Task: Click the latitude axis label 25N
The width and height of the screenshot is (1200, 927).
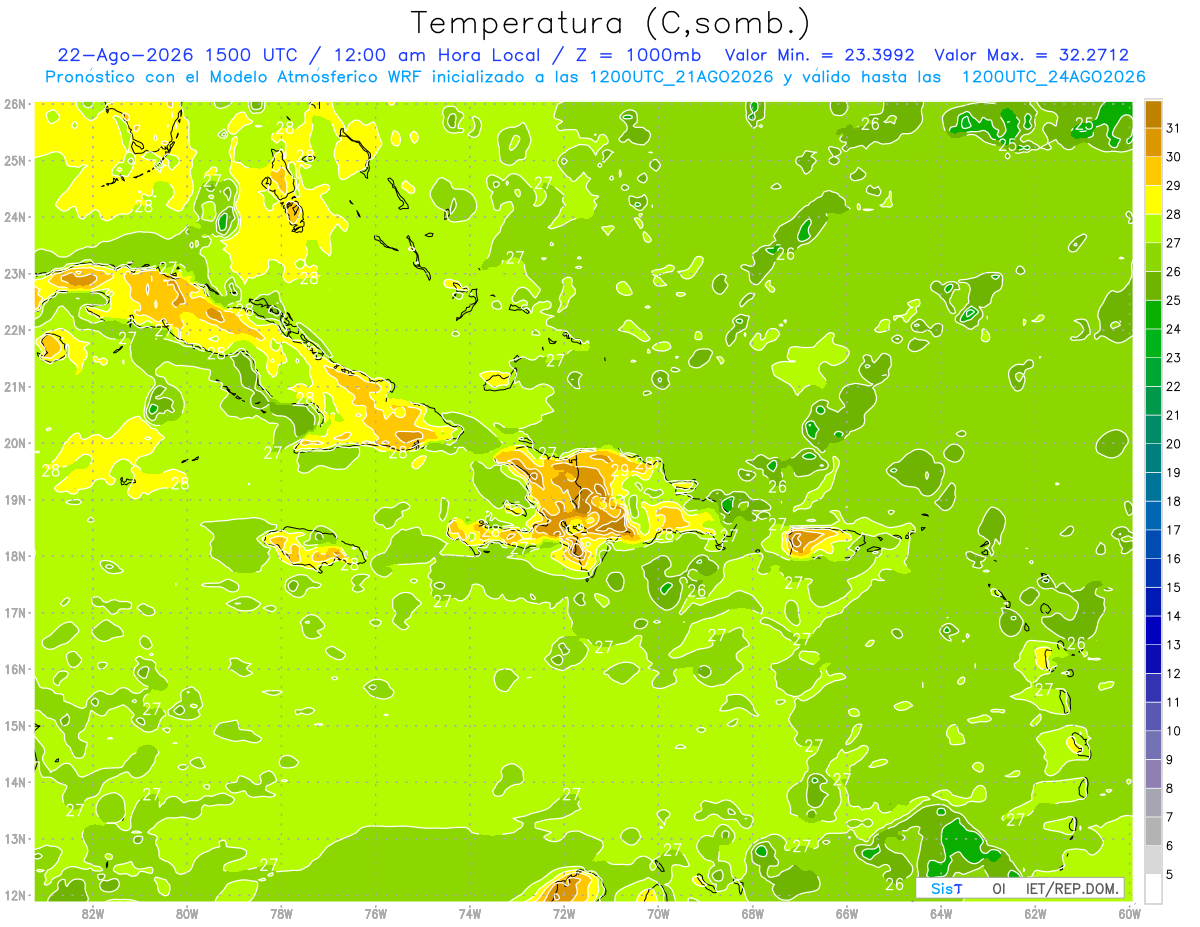Action: coord(14,160)
